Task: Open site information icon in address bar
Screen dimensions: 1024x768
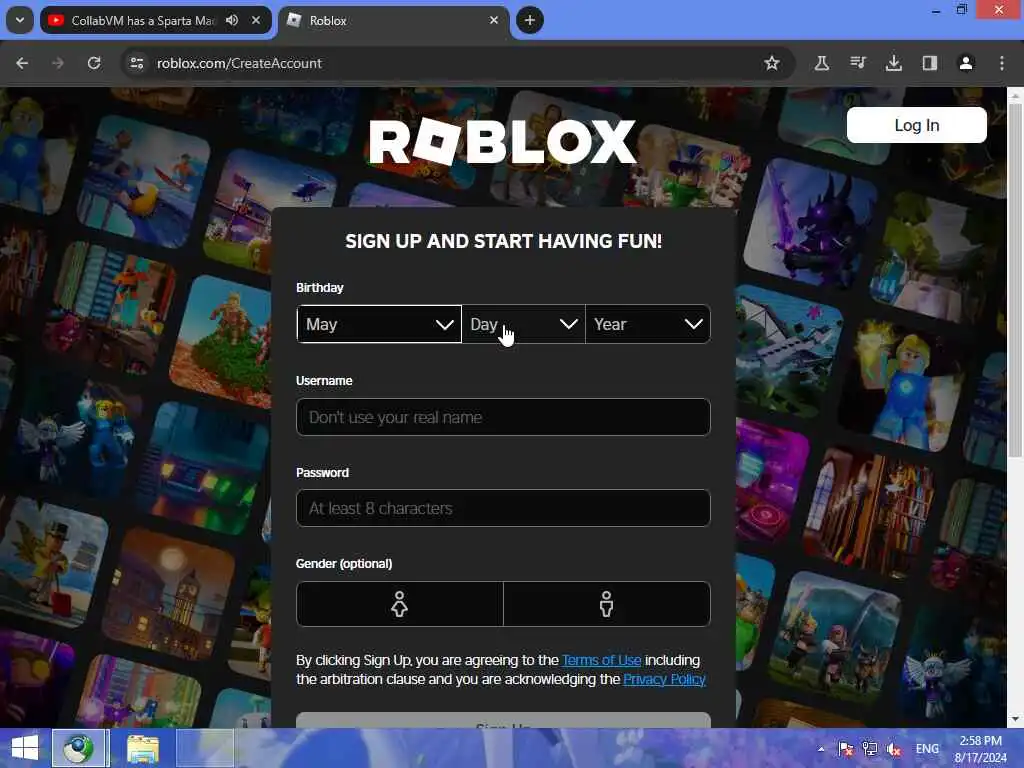Action: (136, 63)
